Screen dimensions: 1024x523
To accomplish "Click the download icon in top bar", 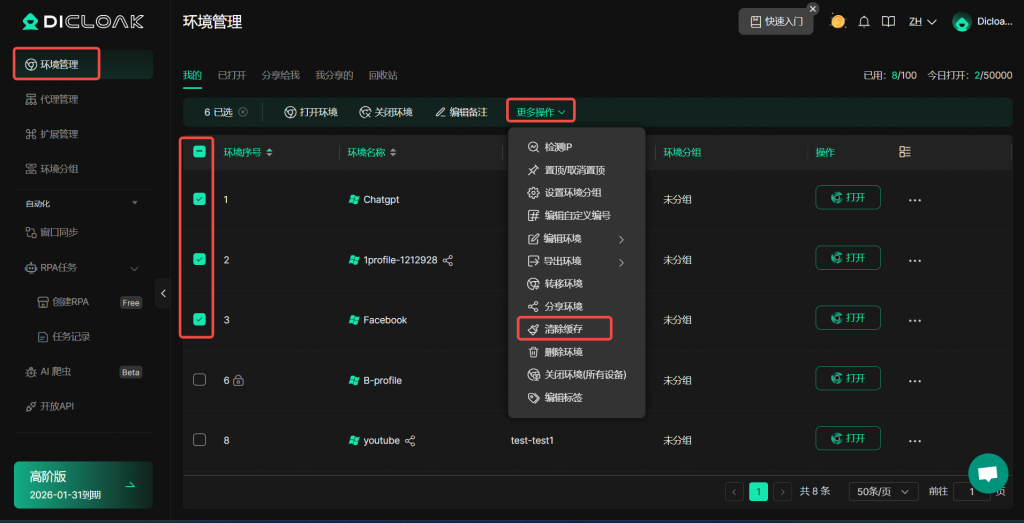I will (x=886, y=21).
